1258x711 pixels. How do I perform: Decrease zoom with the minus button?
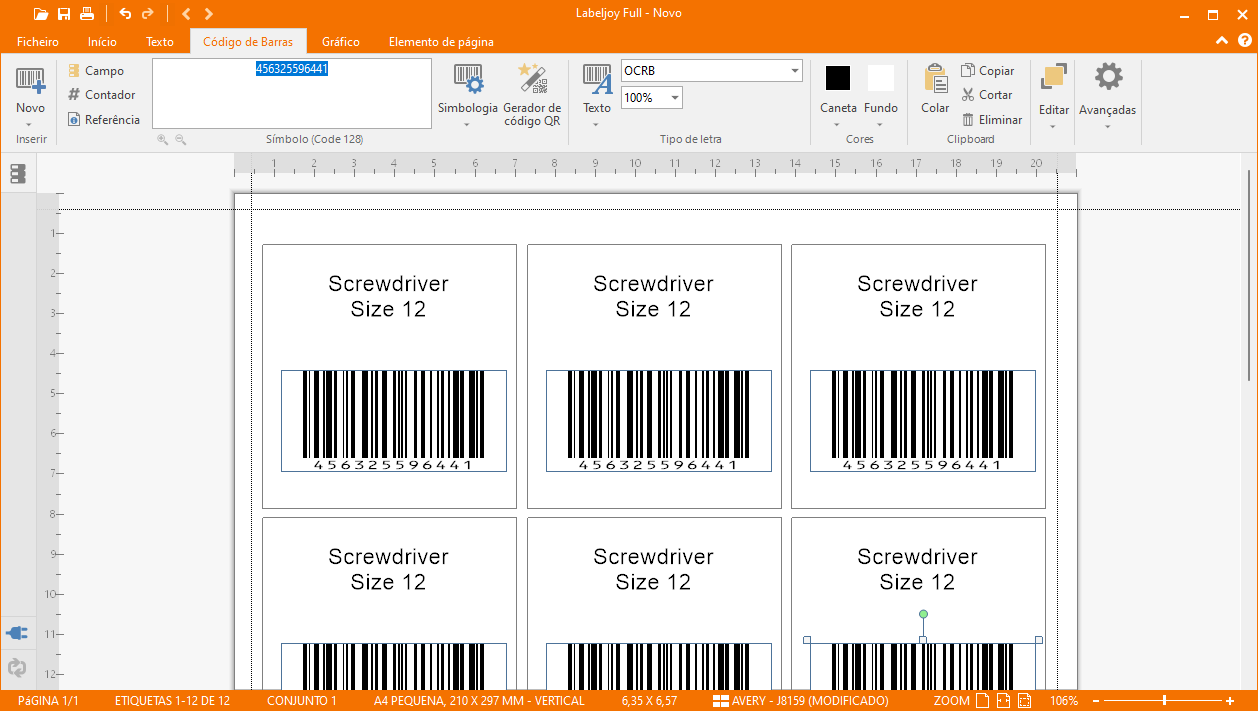tap(1096, 701)
